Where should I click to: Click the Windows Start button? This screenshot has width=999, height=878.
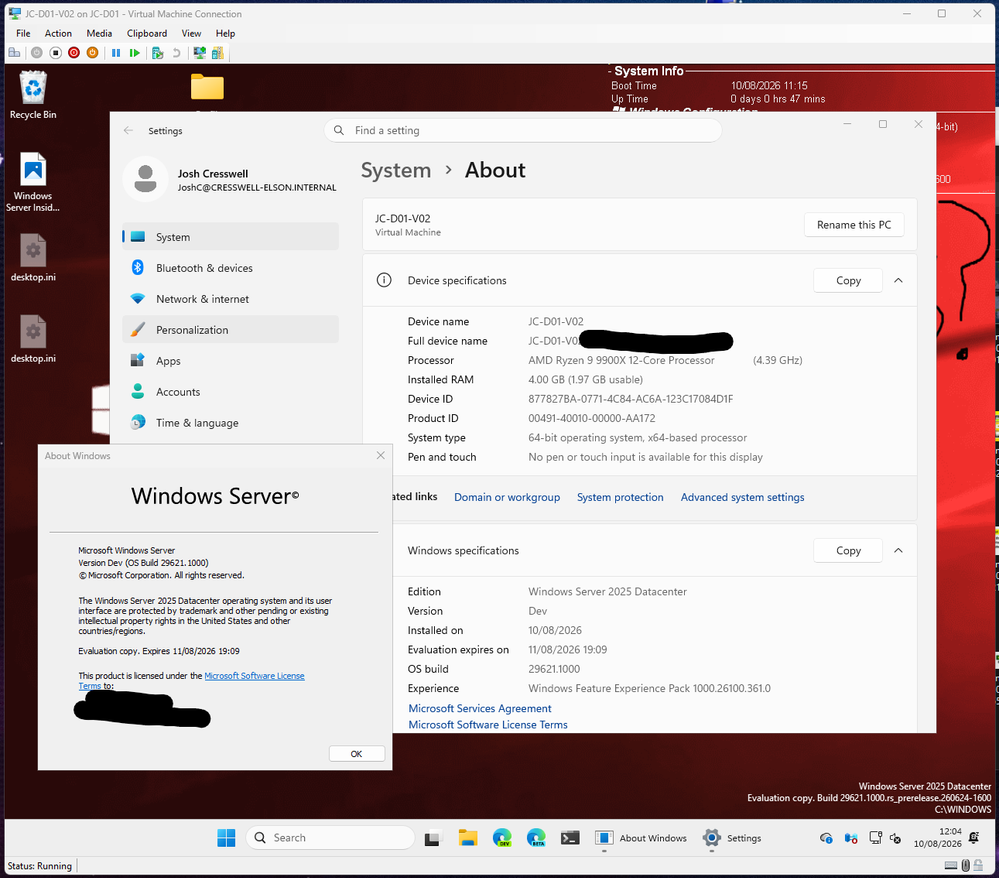[226, 838]
